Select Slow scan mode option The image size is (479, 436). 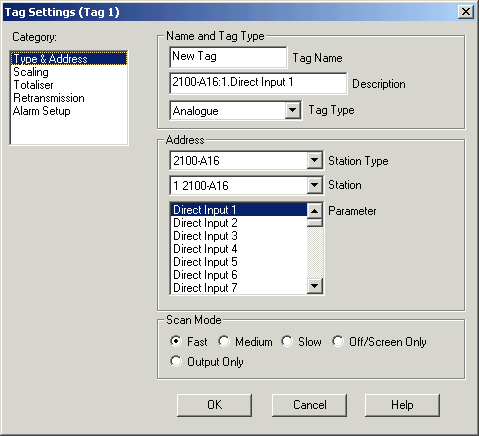(x=287, y=341)
